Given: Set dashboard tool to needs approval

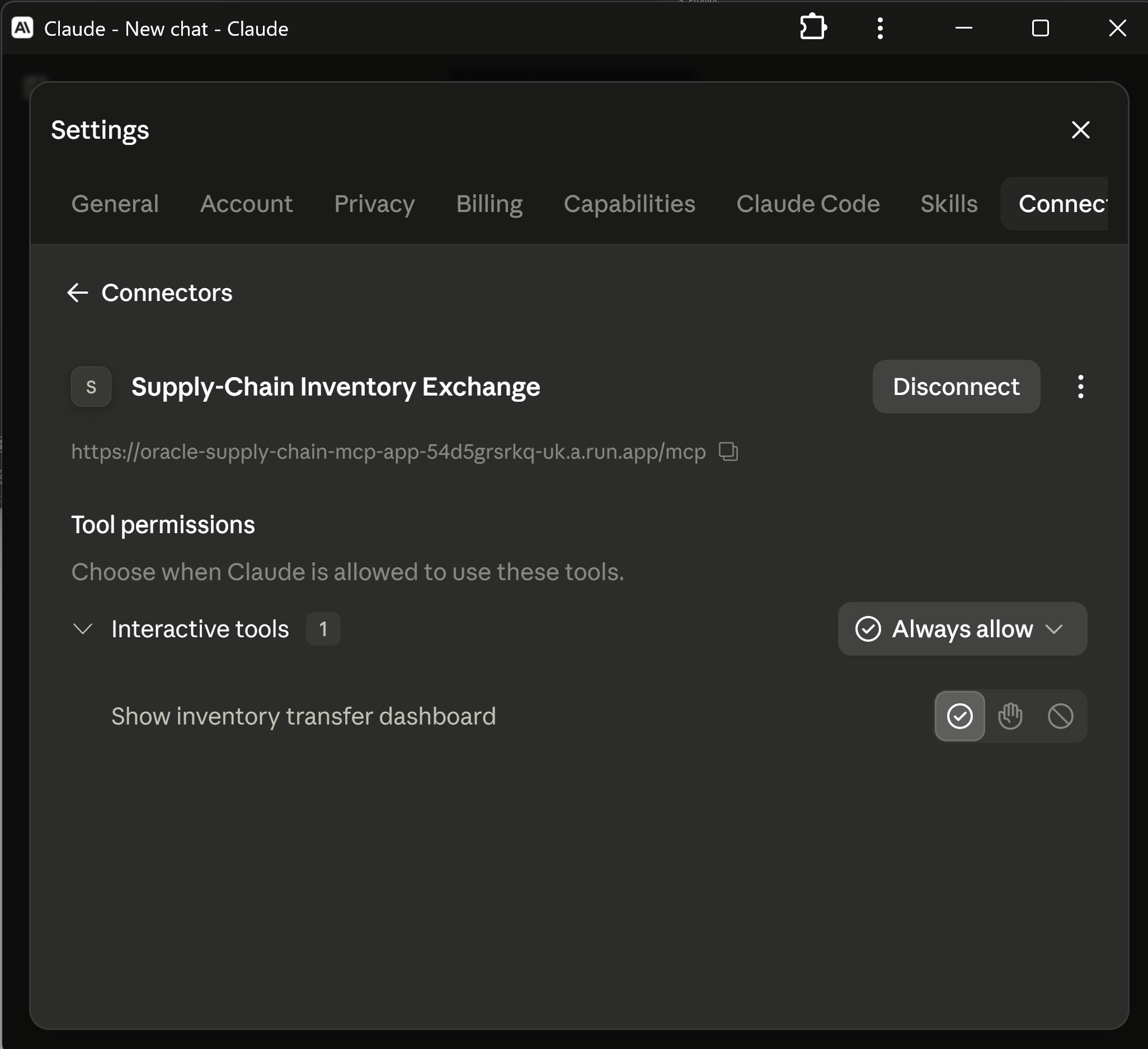Looking at the screenshot, I should pyautogui.click(x=1010, y=716).
